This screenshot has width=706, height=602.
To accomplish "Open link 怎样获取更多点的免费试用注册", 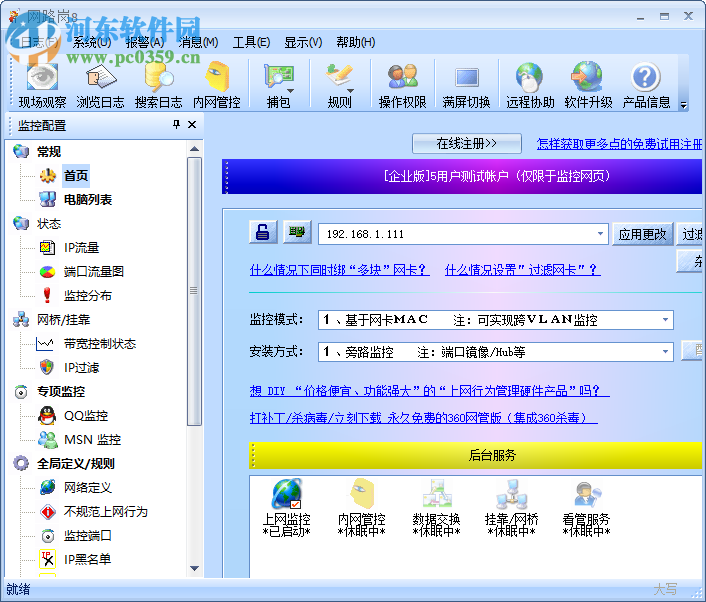I will (619, 144).
